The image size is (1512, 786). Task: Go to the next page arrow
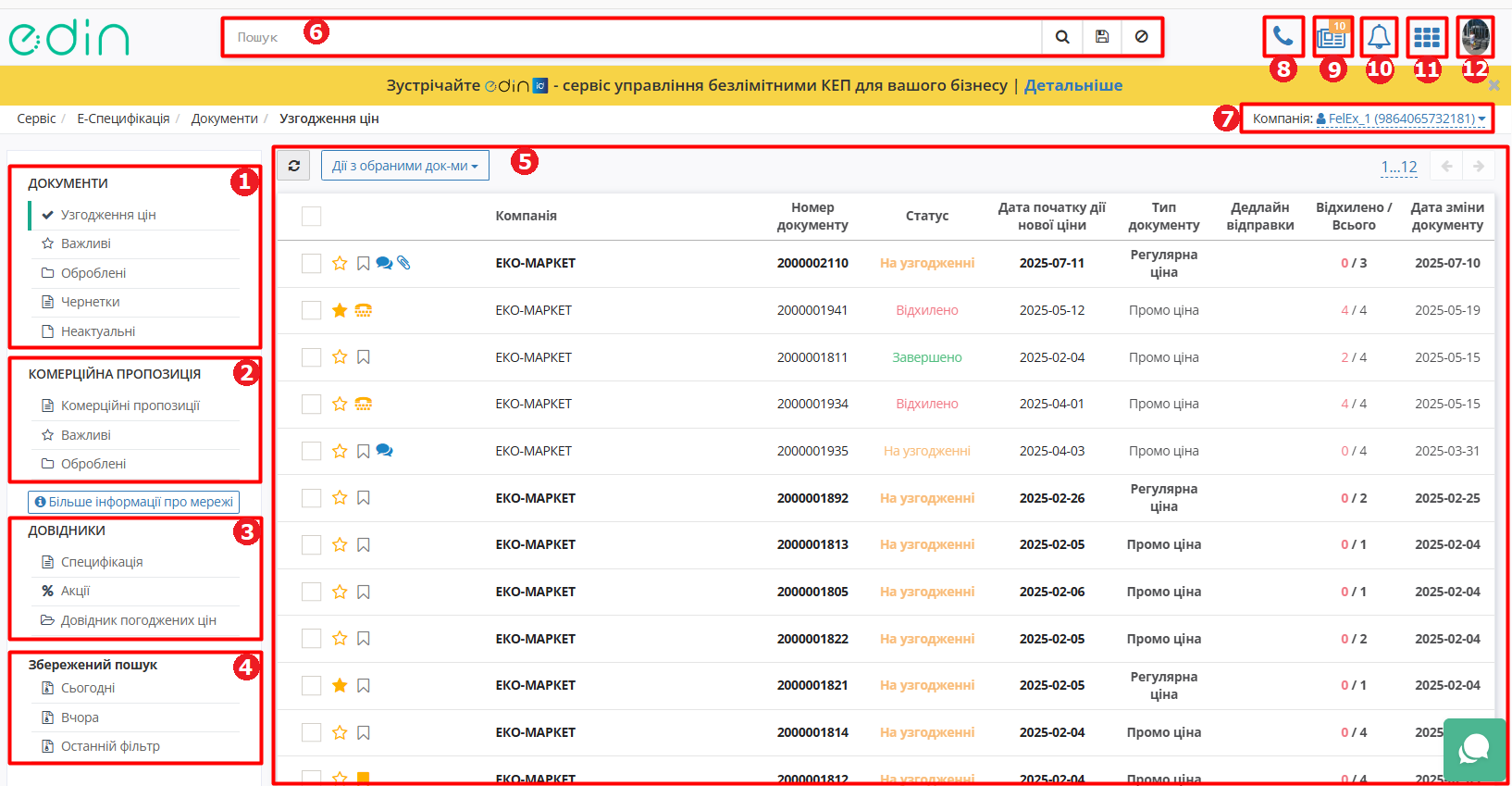[x=1479, y=167]
